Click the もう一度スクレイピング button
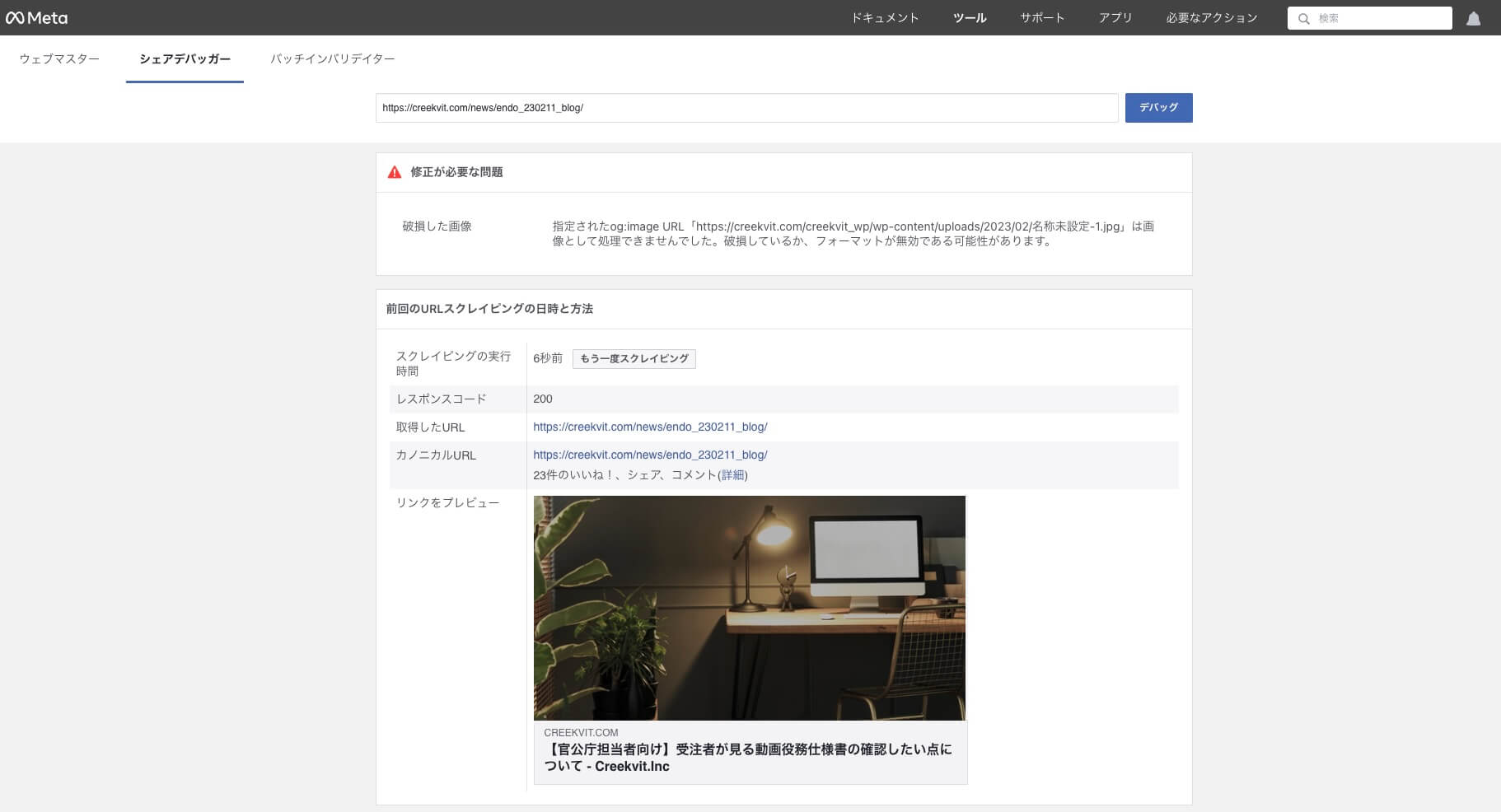Screen dimensions: 1501x812 (x=634, y=359)
